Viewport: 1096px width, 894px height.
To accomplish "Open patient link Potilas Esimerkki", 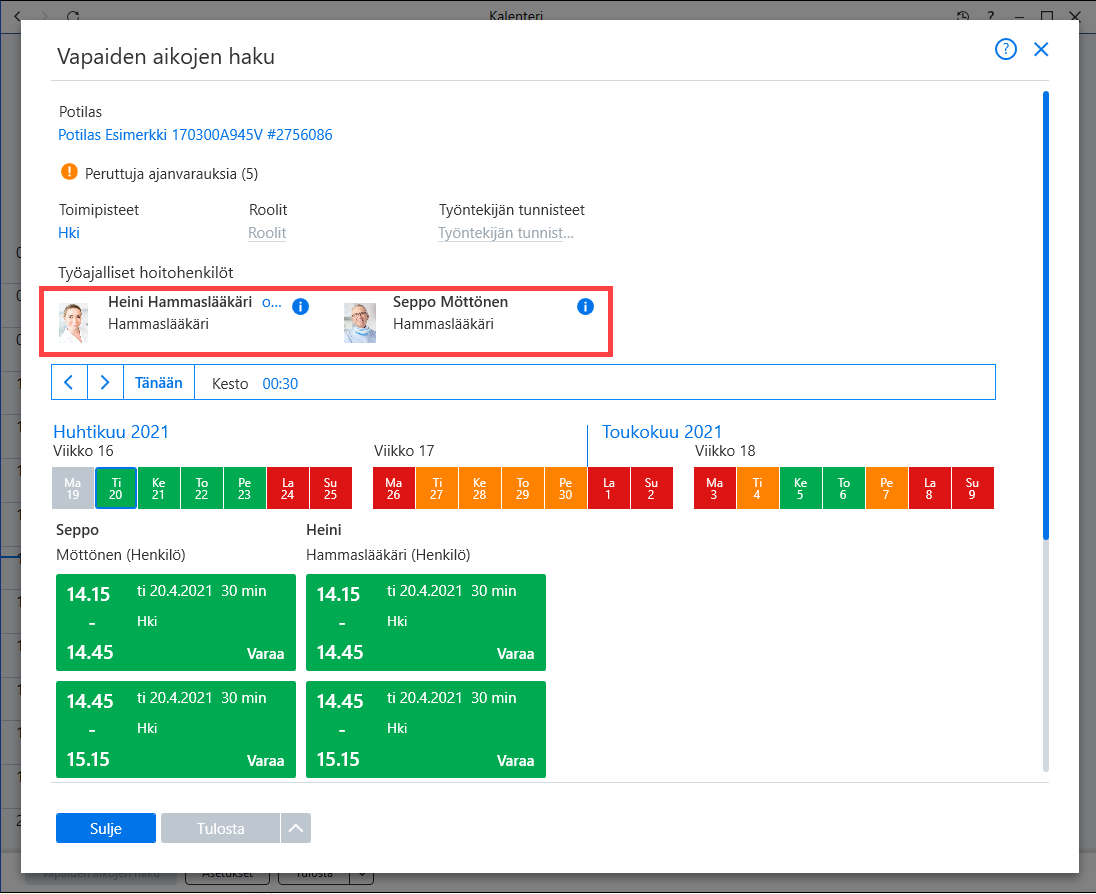I will [195, 135].
